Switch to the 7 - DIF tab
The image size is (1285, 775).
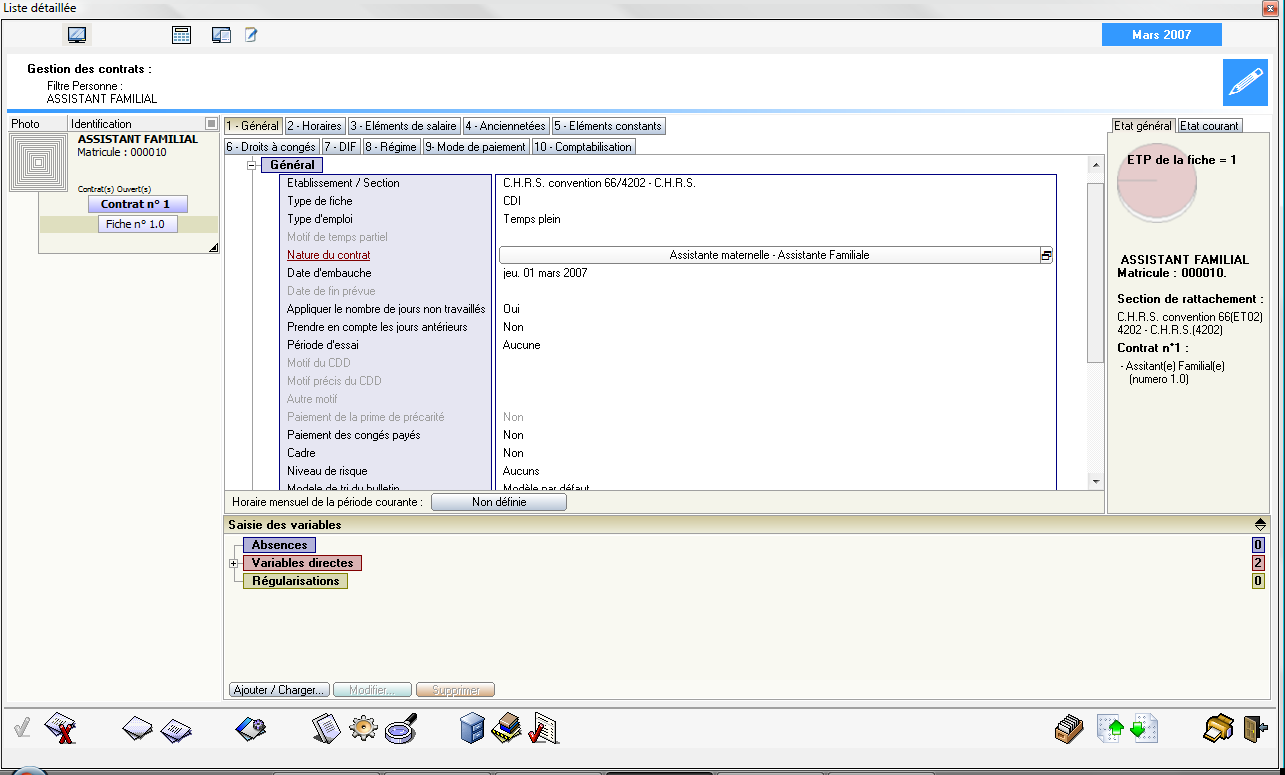tap(340, 146)
